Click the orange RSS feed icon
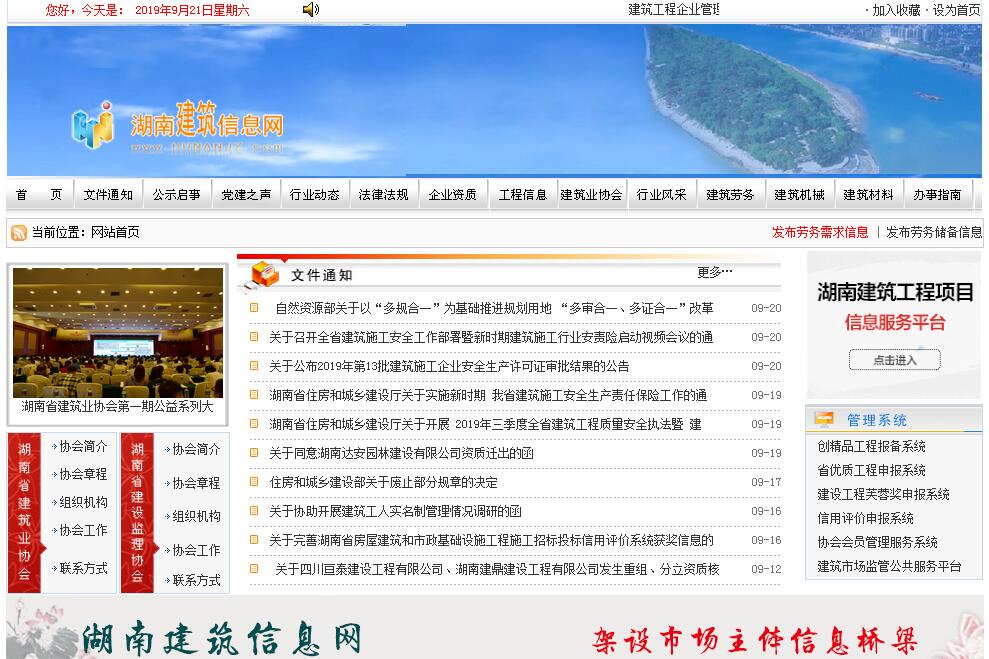This screenshot has width=989, height=659. pos(19,233)
